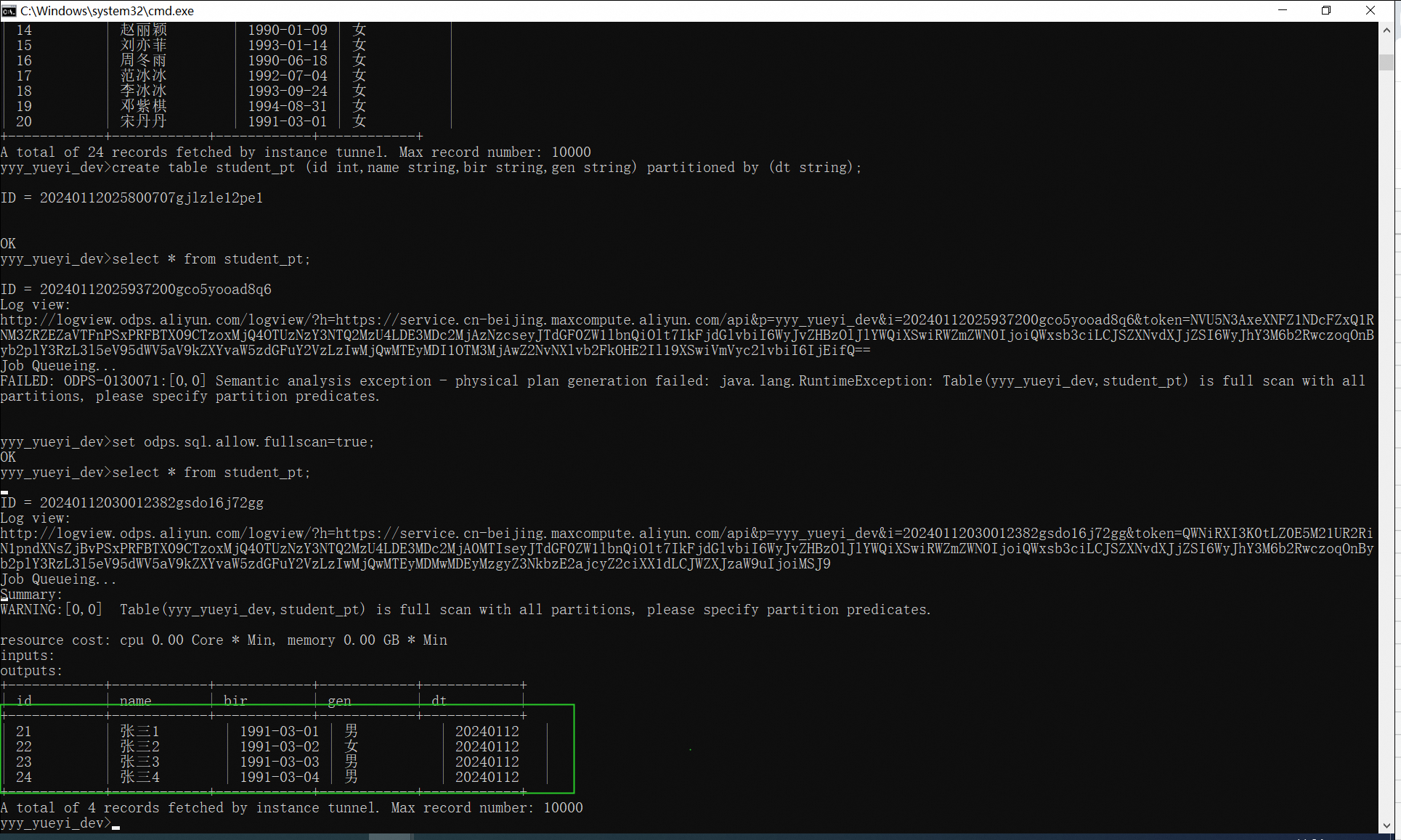Click the name 张三2 in row 22
The image size is (1401, 840).
coord(139,746)
